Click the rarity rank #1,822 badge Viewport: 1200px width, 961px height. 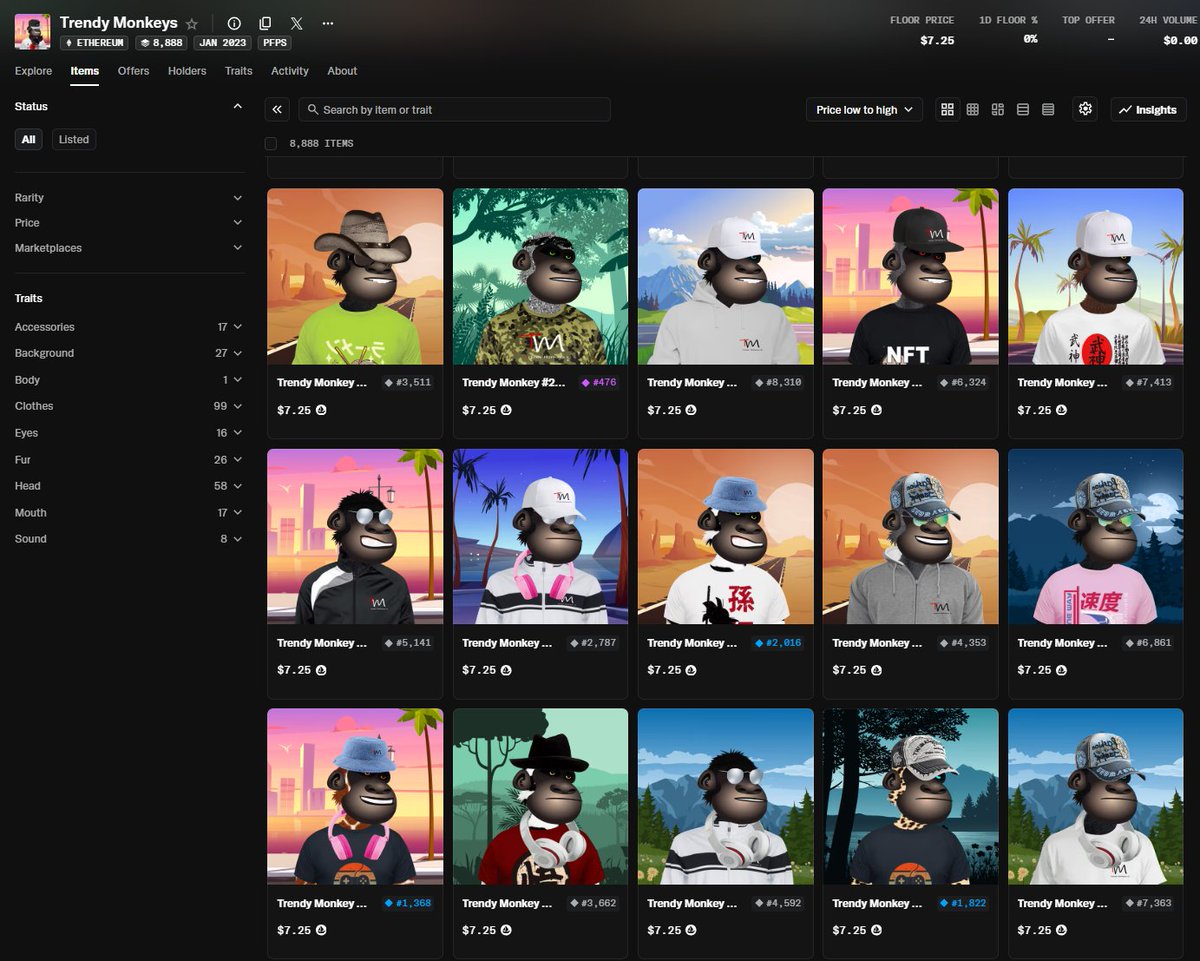(x=964, y=903)
